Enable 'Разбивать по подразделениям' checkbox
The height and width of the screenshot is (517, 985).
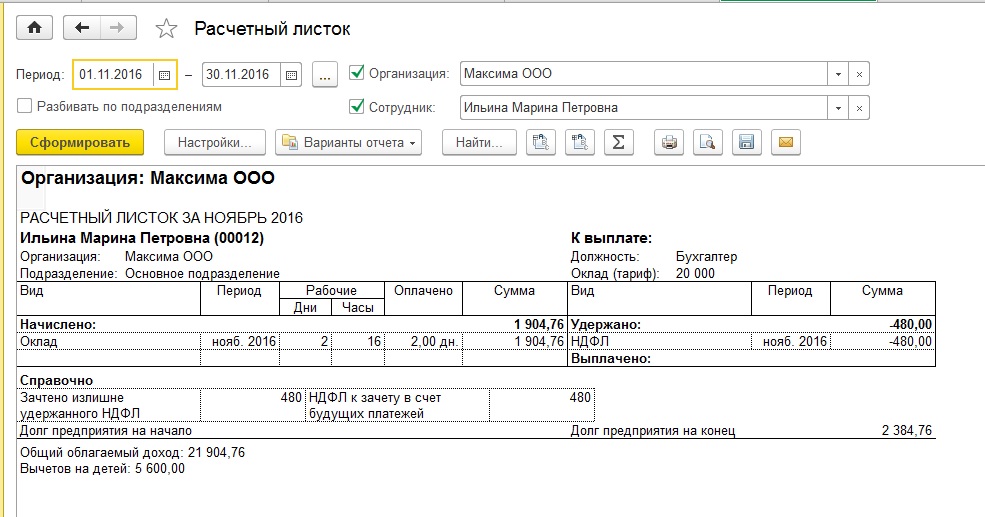[25, 106]
